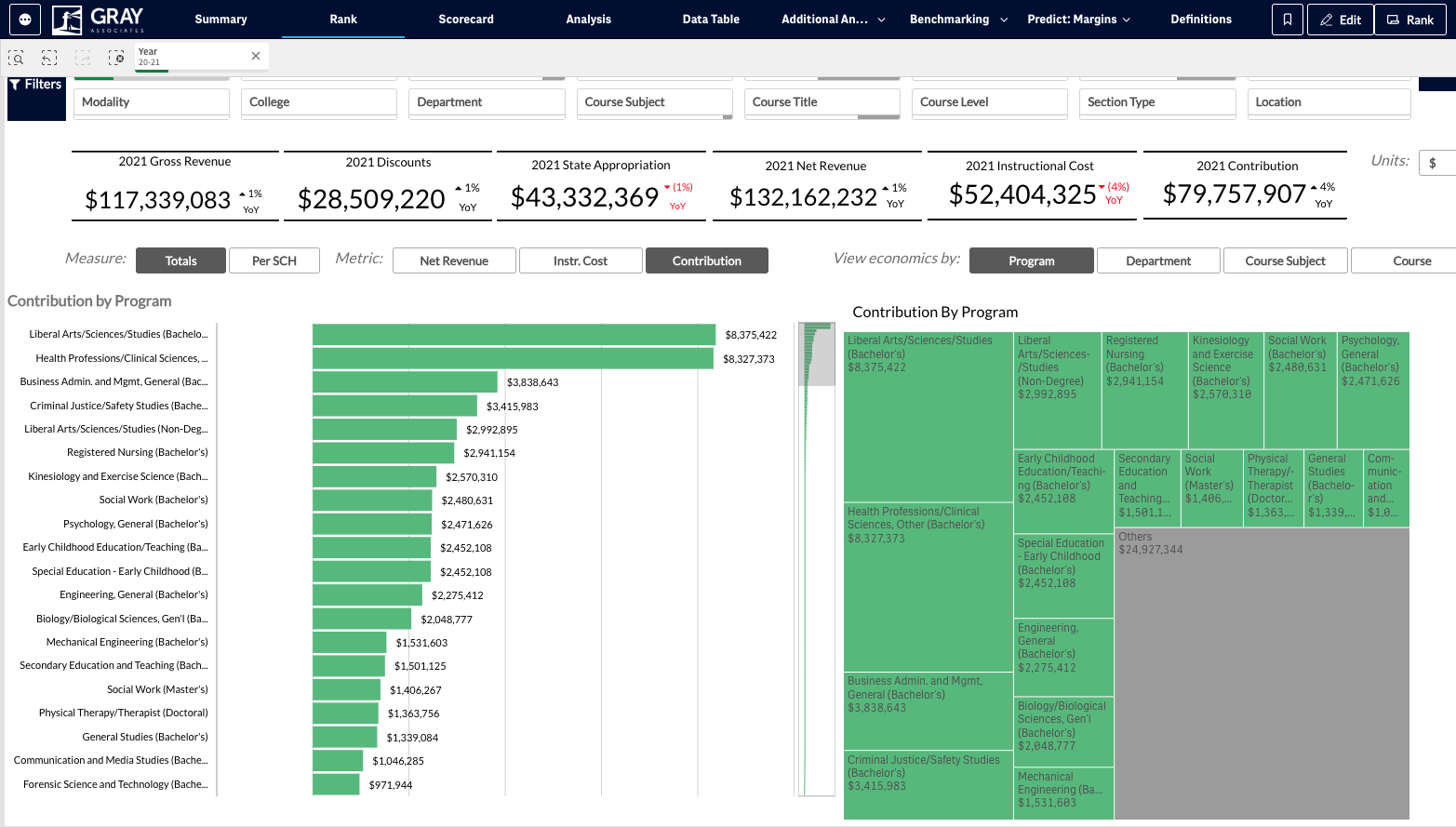The height and width of the screenshot is (827, 1456).
Task: Expand the Predict: Margins dropdown
Action: click(1079, 19)
